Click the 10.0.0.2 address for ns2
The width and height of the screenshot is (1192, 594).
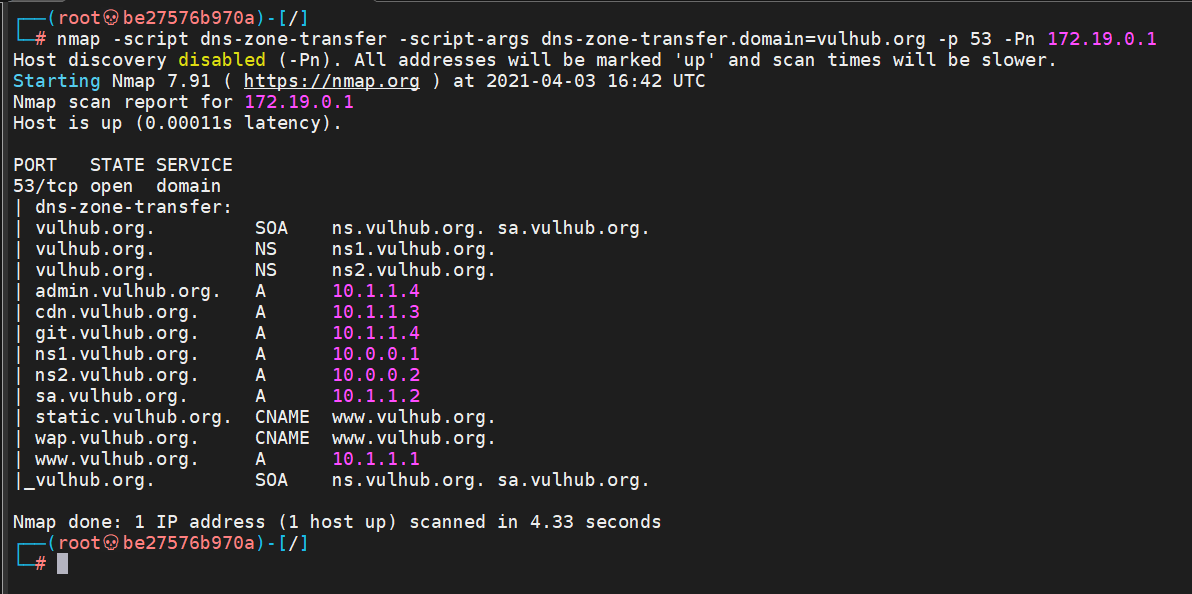coord(376,375)
